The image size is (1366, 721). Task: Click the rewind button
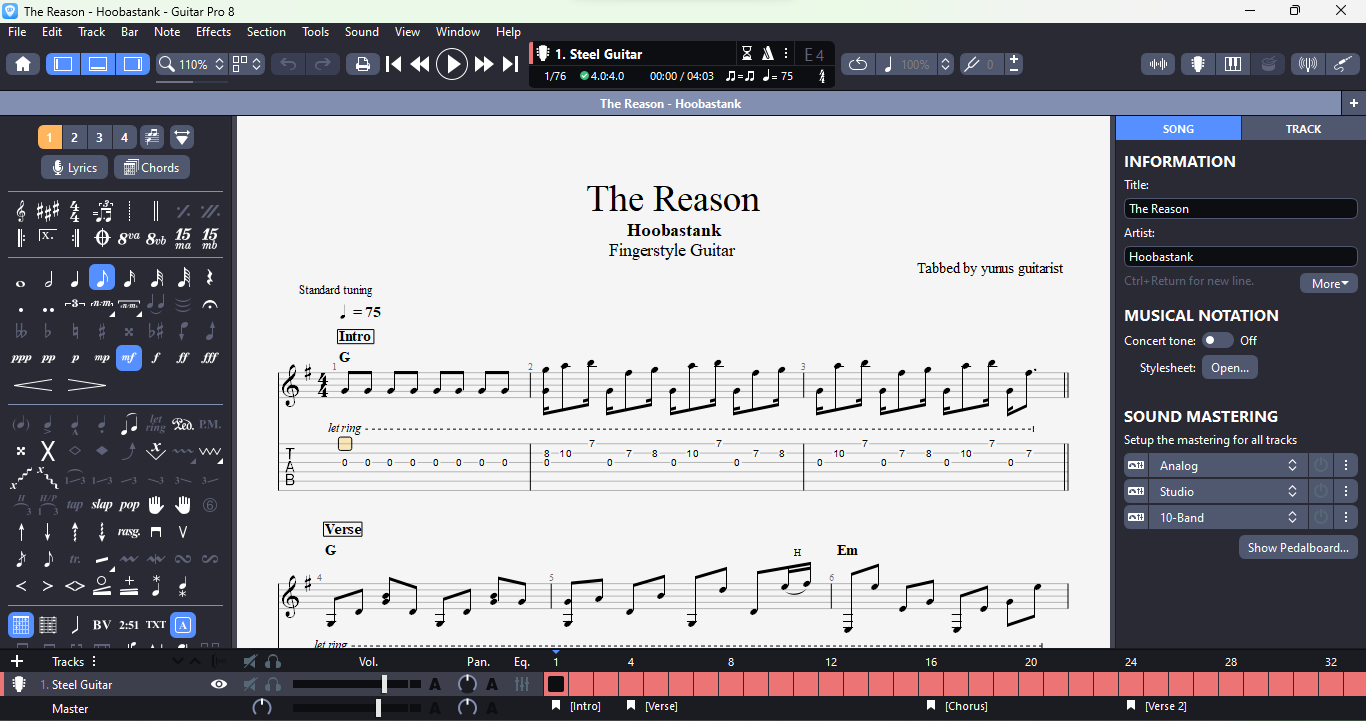click(x=420, y=64)
